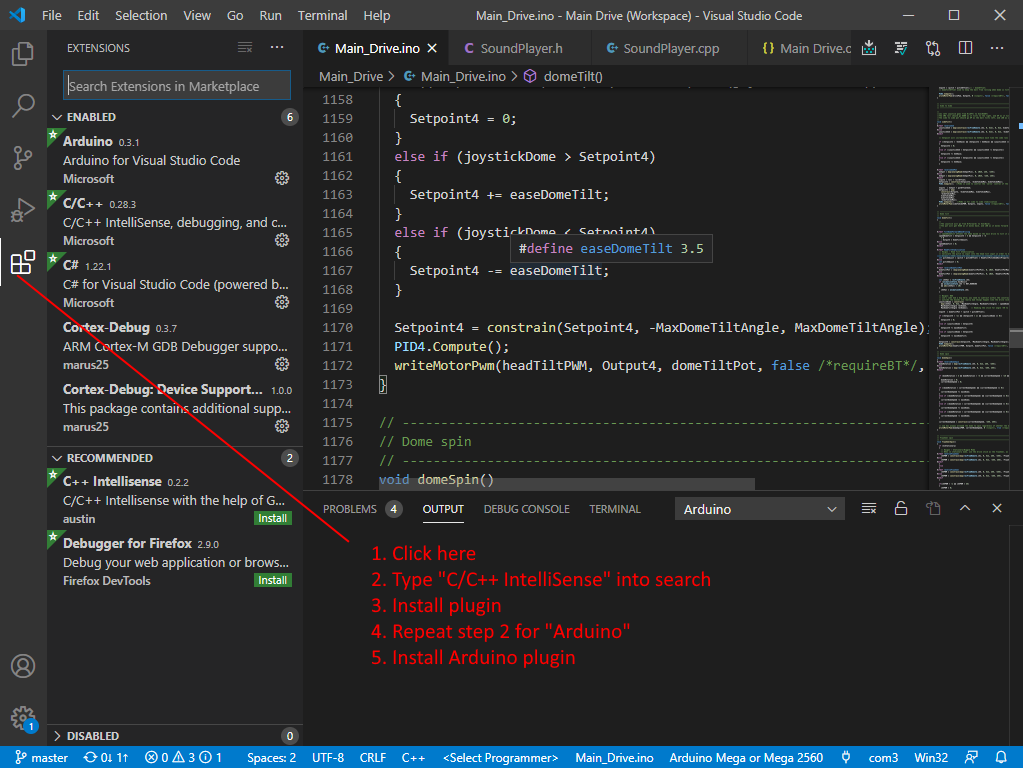The image size is (1023, 768).
Task: Open settings gear for Arduino extension
Action: 282,178
